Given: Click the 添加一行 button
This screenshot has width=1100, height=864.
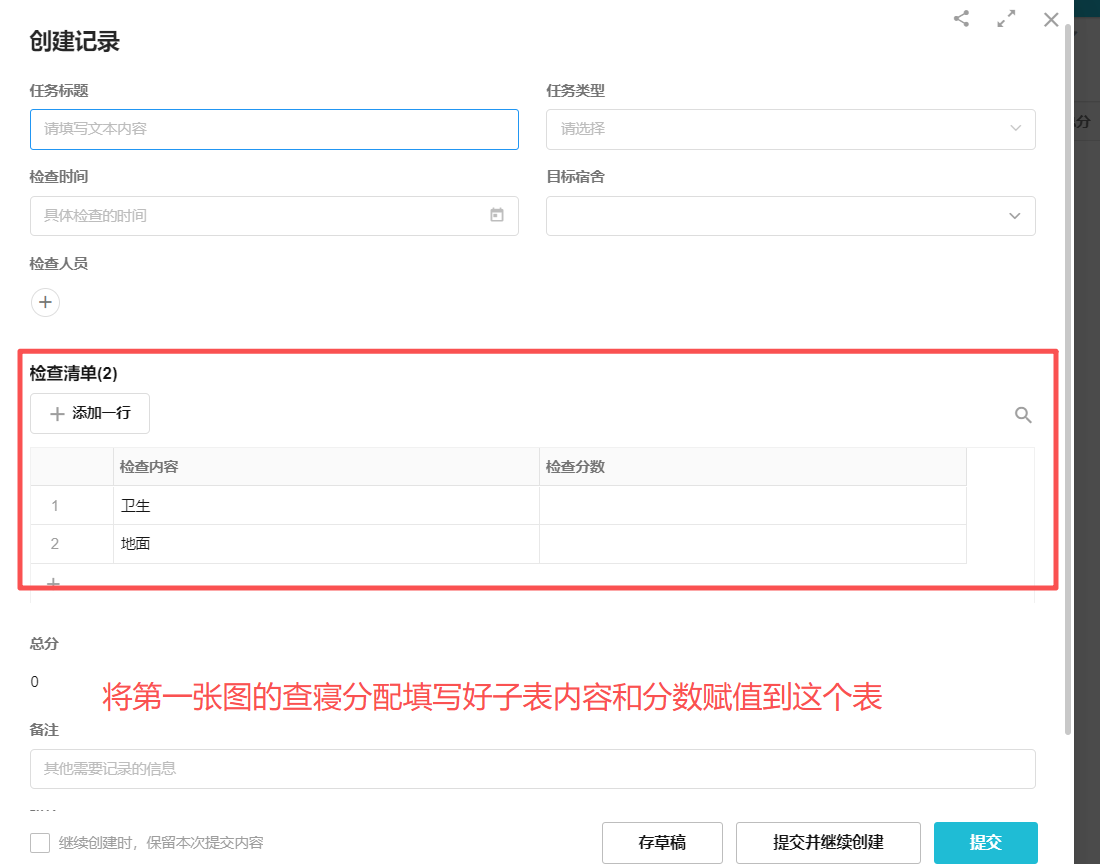Looking at the screenshot, I should tap(90, 413).
